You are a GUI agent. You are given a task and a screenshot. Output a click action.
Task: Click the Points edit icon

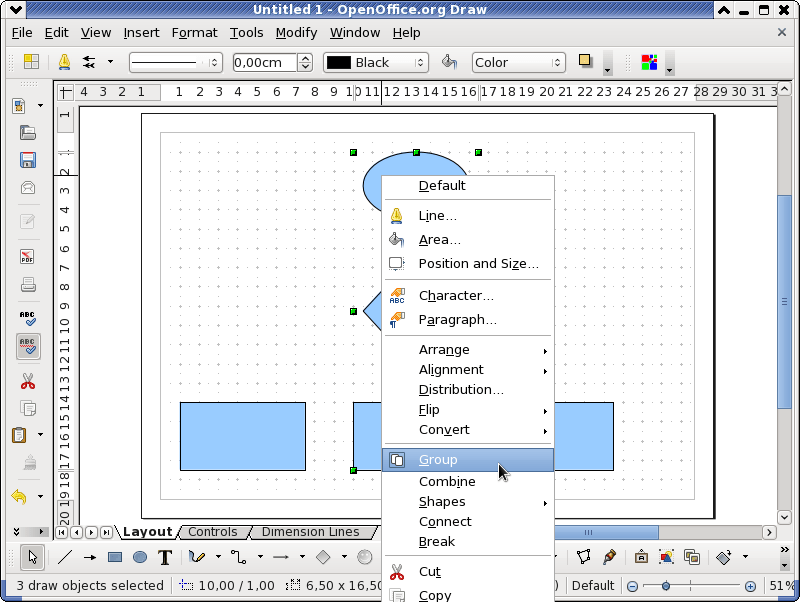click(x=584, y=557)
